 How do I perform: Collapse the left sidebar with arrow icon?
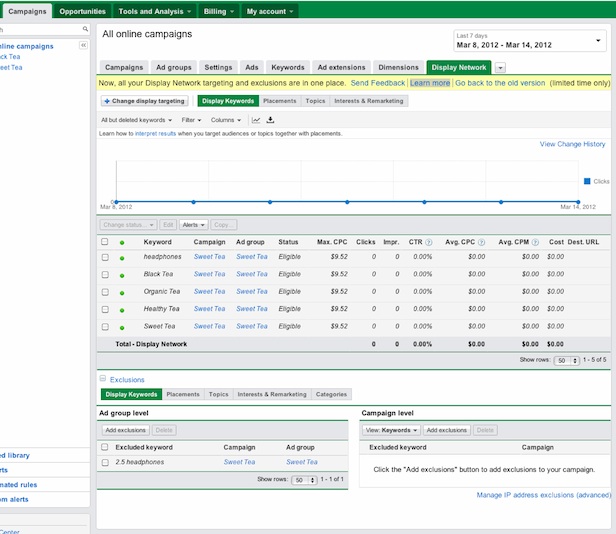click(x=84, y=46)
